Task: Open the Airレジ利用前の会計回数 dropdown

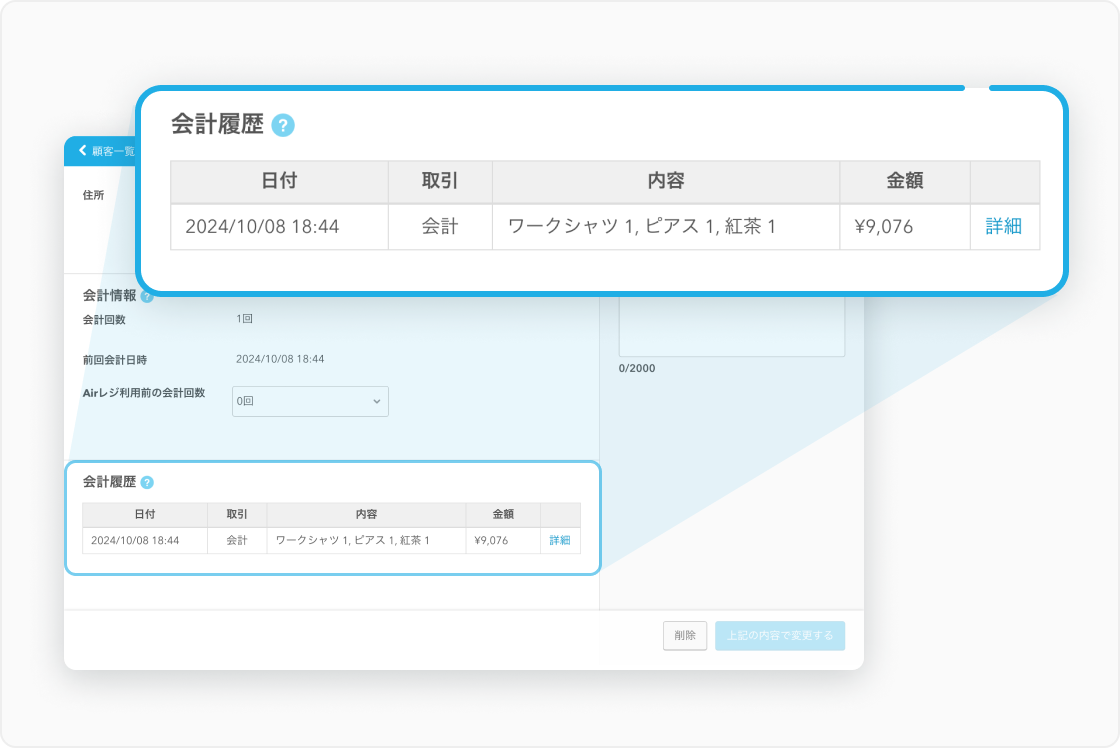Action: coord(310,401)
